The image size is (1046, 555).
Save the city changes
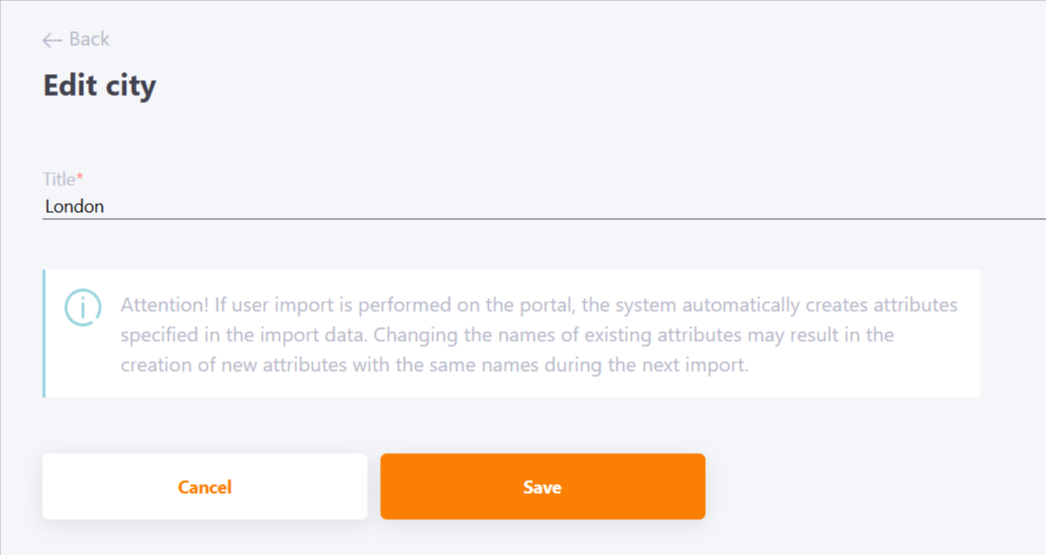coord(542,486)
